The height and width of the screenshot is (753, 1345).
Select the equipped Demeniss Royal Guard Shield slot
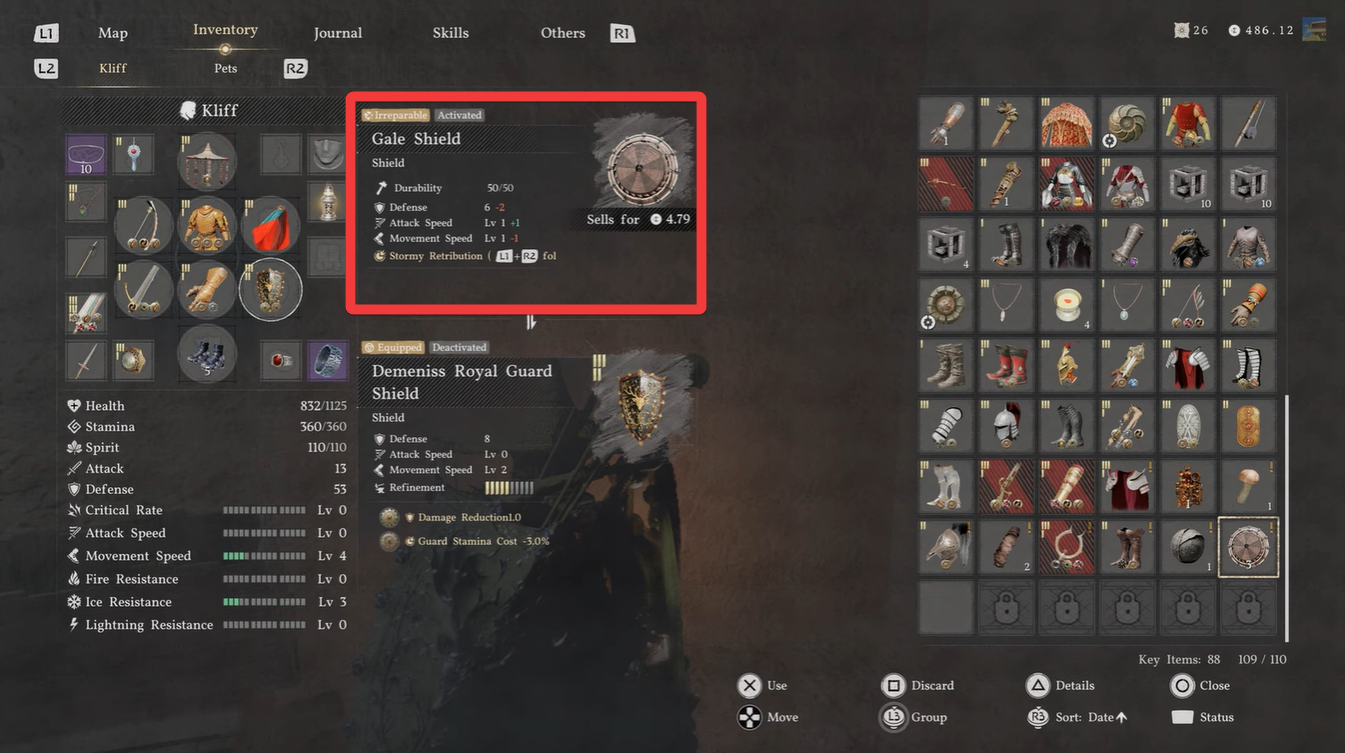pos(270,290)
